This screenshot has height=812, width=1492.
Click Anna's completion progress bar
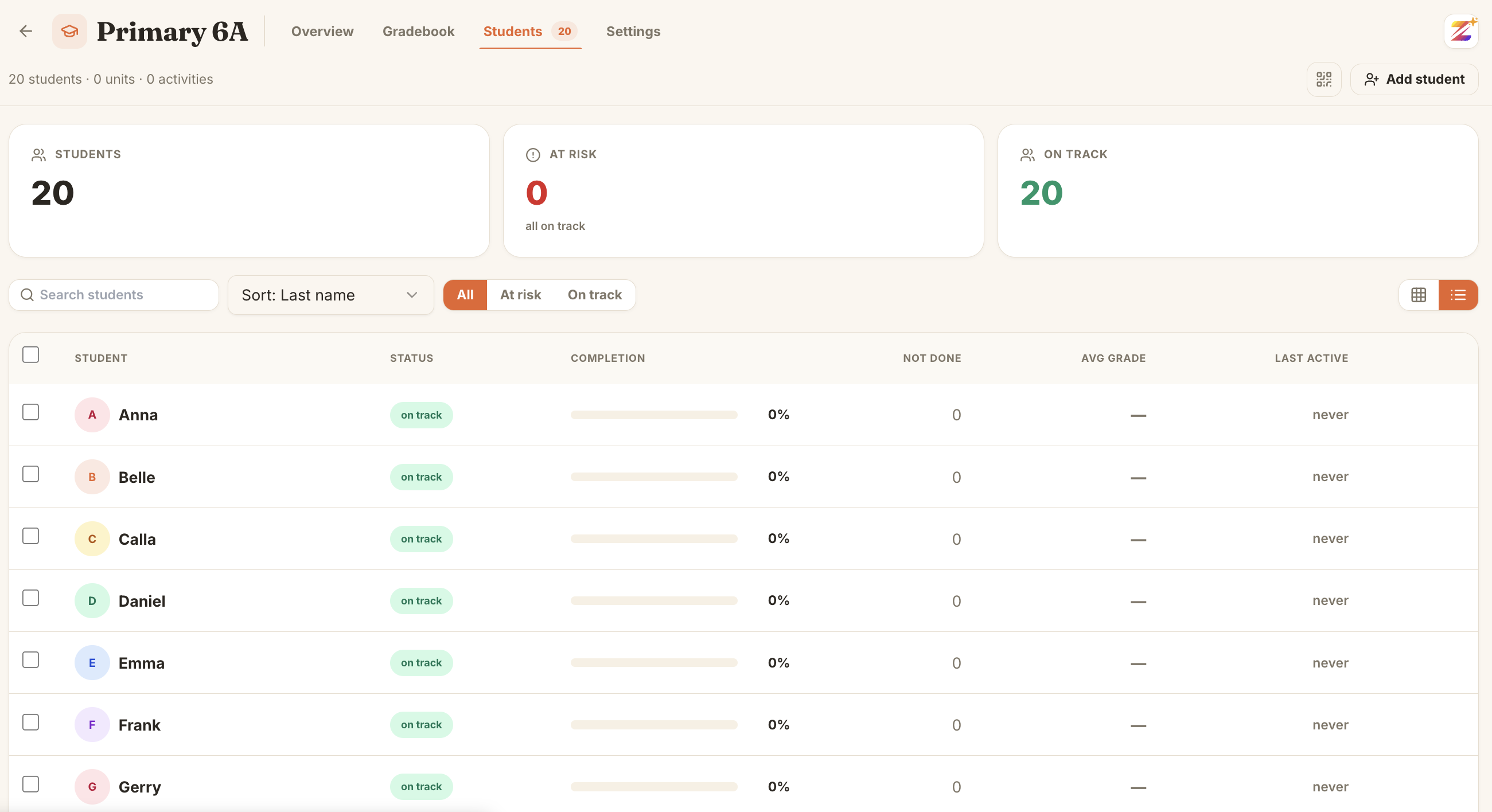point(653,415)
